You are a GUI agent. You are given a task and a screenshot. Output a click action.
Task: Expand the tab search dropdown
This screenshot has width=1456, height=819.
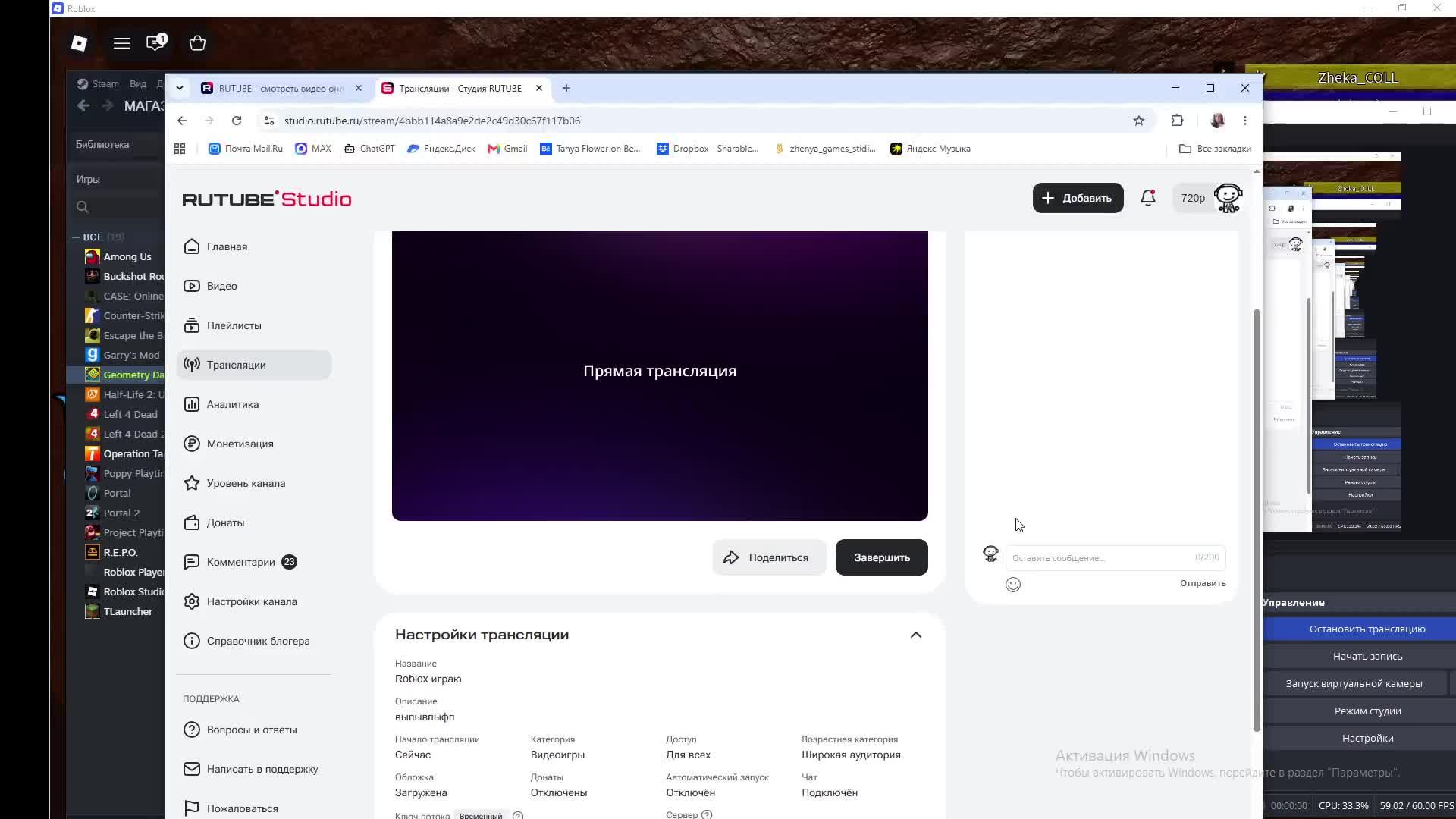pos(180,89)
